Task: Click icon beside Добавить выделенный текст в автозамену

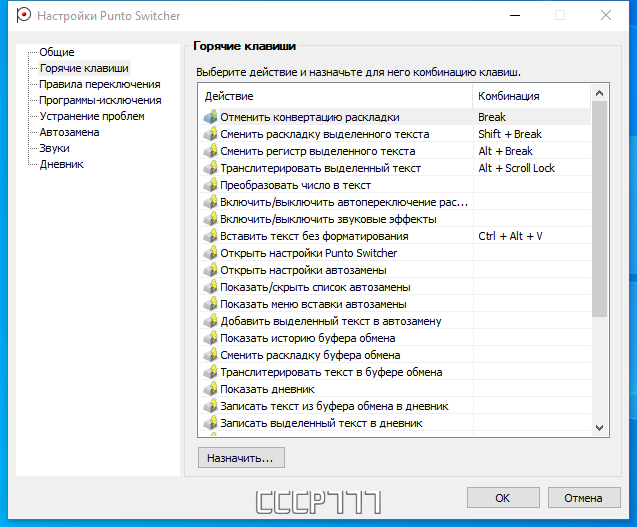Action: pos(210,321)
